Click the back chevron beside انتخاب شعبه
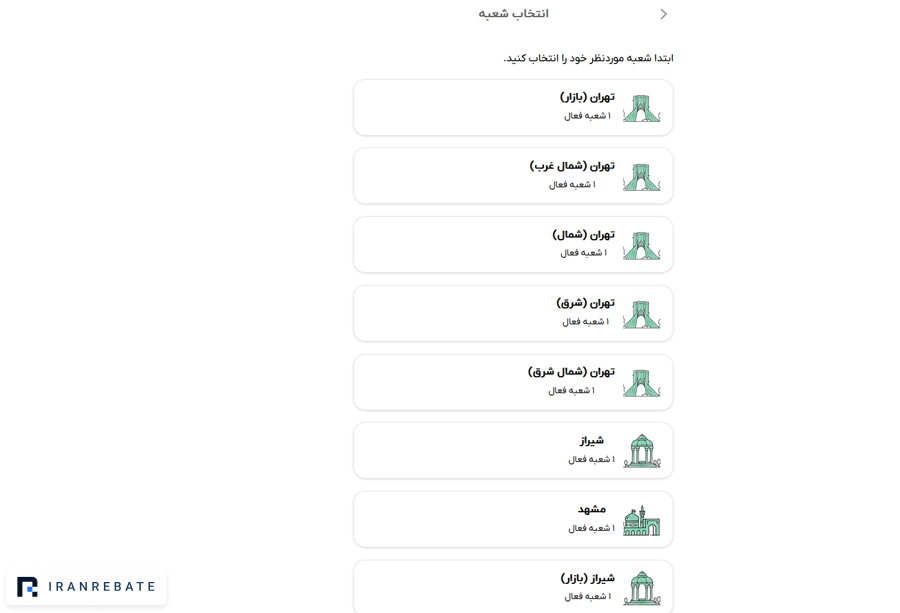 (x=664, y=14)
